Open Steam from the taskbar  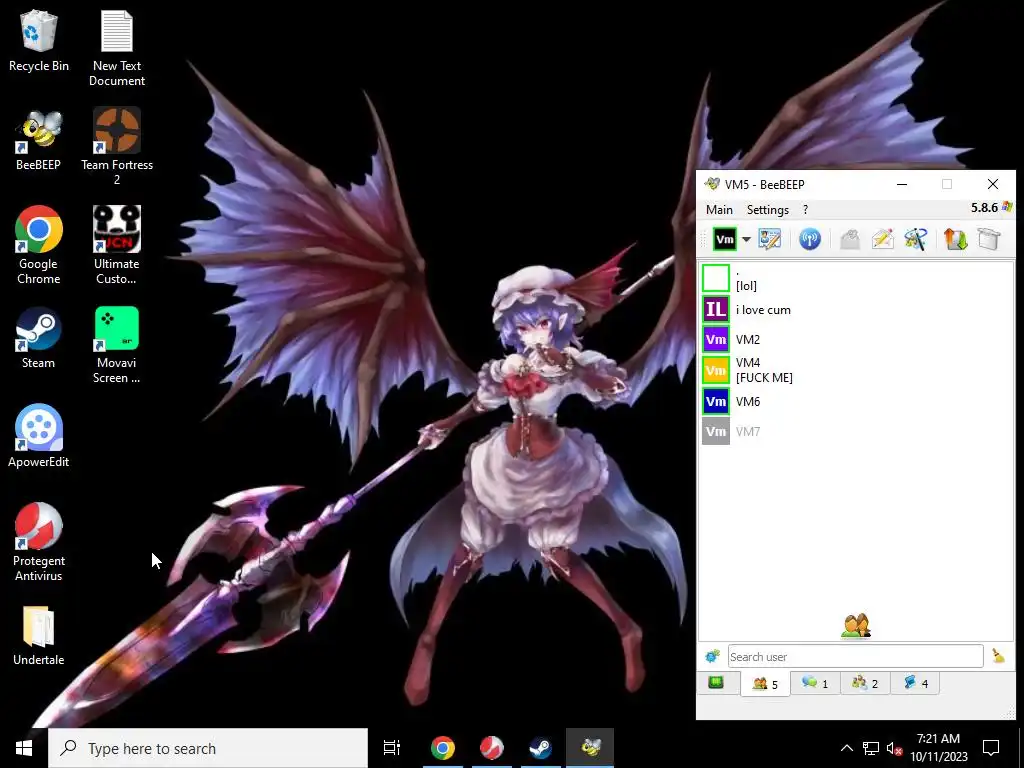[541, 748]
